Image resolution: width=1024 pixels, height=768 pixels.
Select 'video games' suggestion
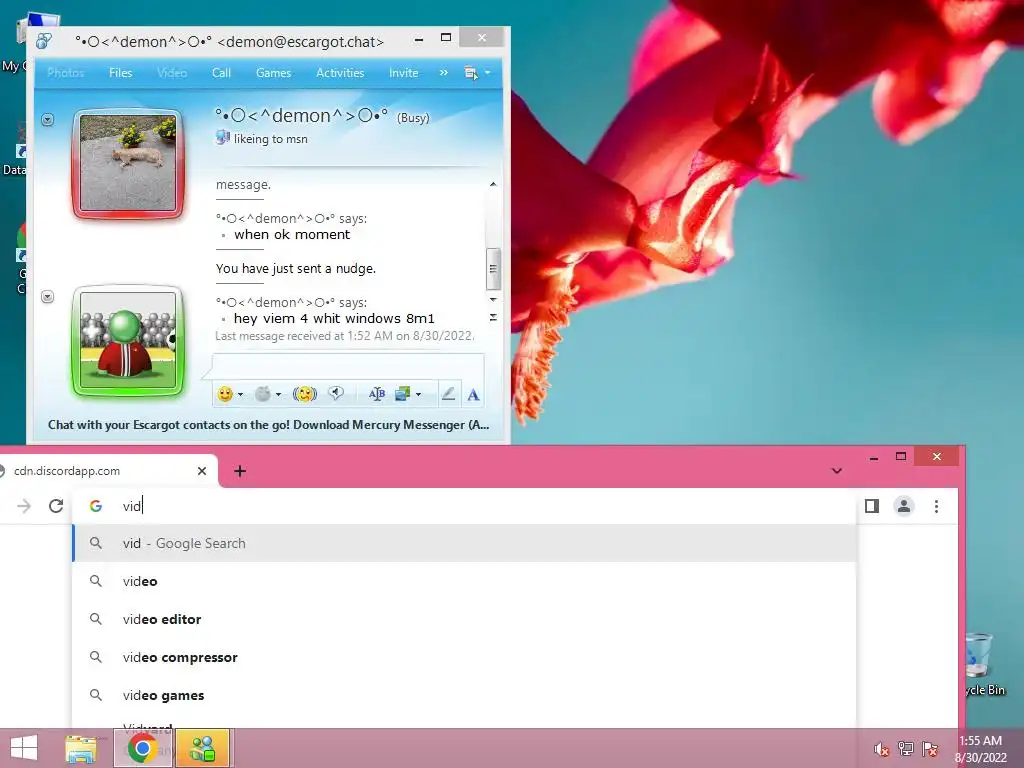pos(464,696)
